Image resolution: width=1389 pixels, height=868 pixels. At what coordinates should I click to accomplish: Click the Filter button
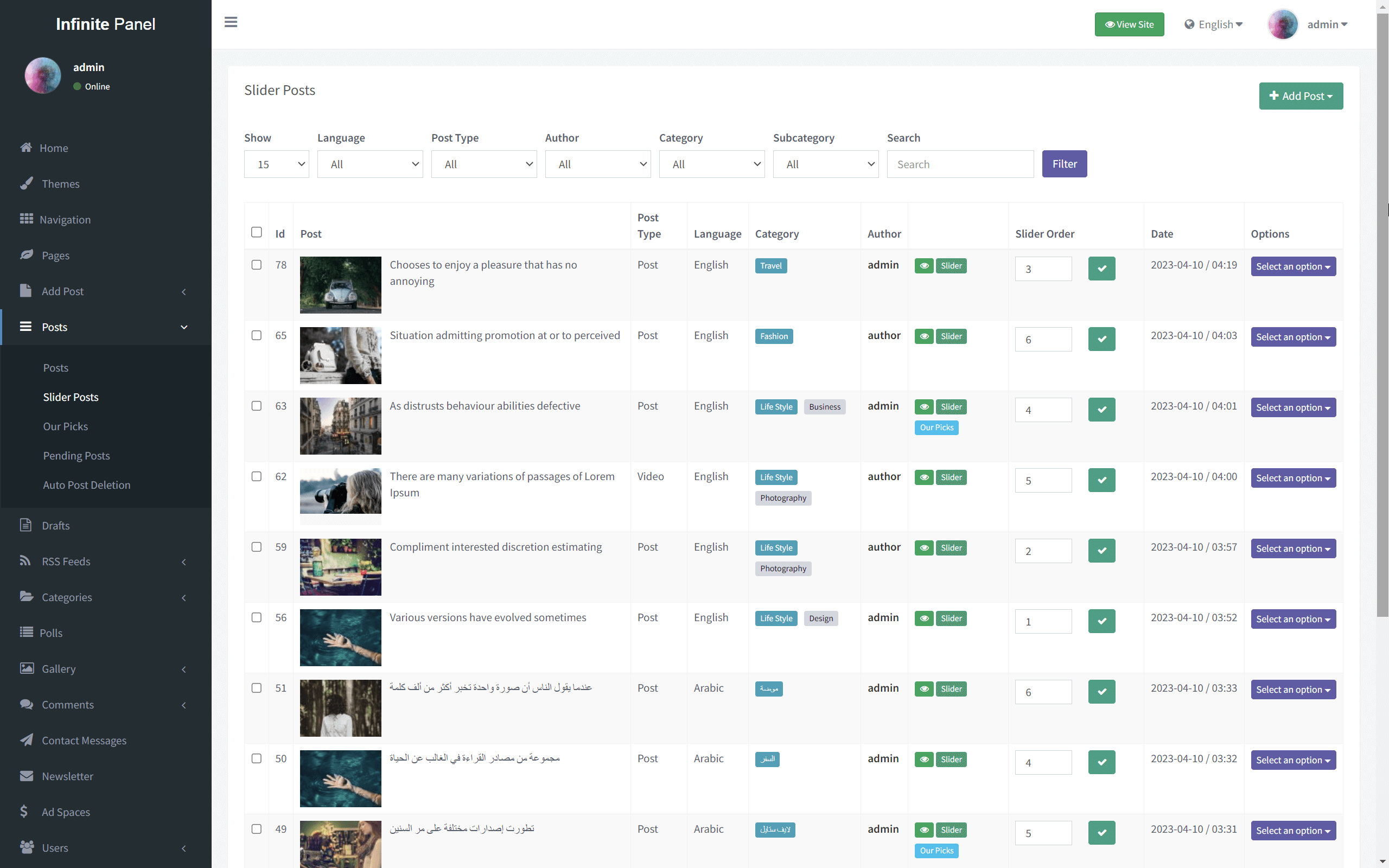click(1064, 164)
